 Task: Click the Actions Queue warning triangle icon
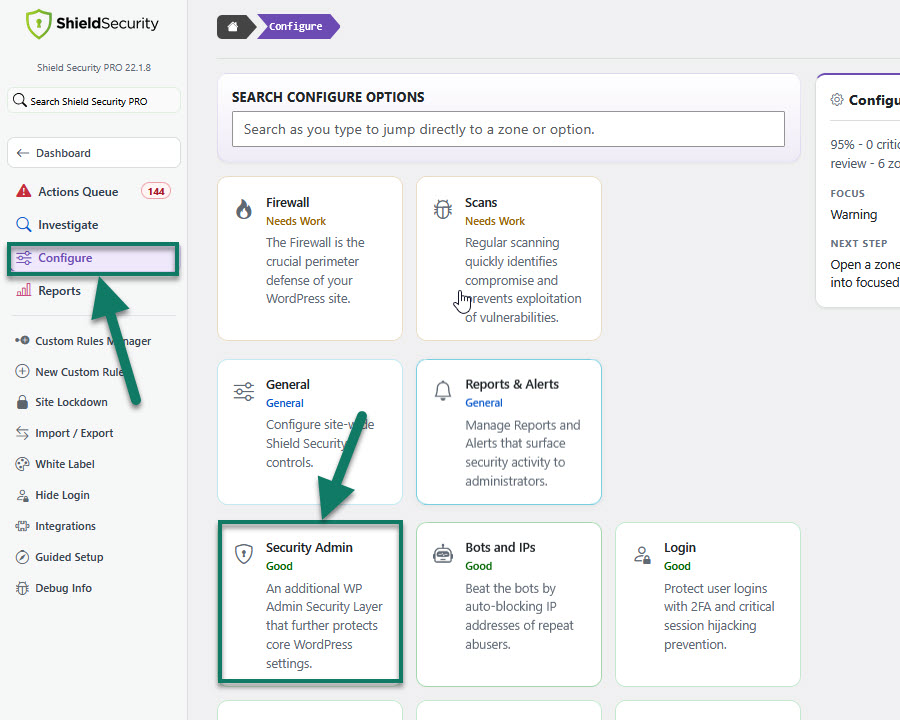click(24, 191)
